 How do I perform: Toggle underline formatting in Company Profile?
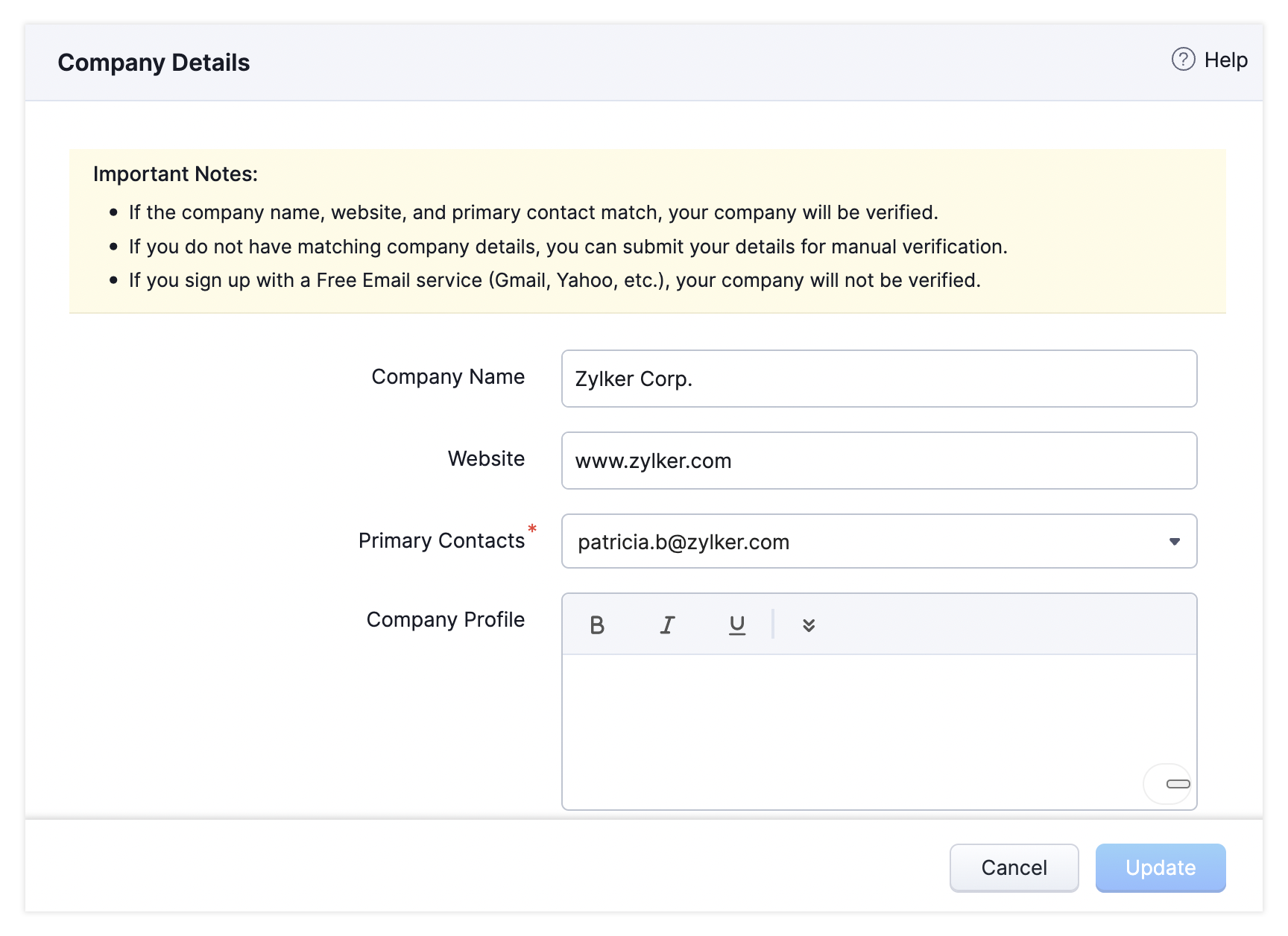(x=737, y=625)
